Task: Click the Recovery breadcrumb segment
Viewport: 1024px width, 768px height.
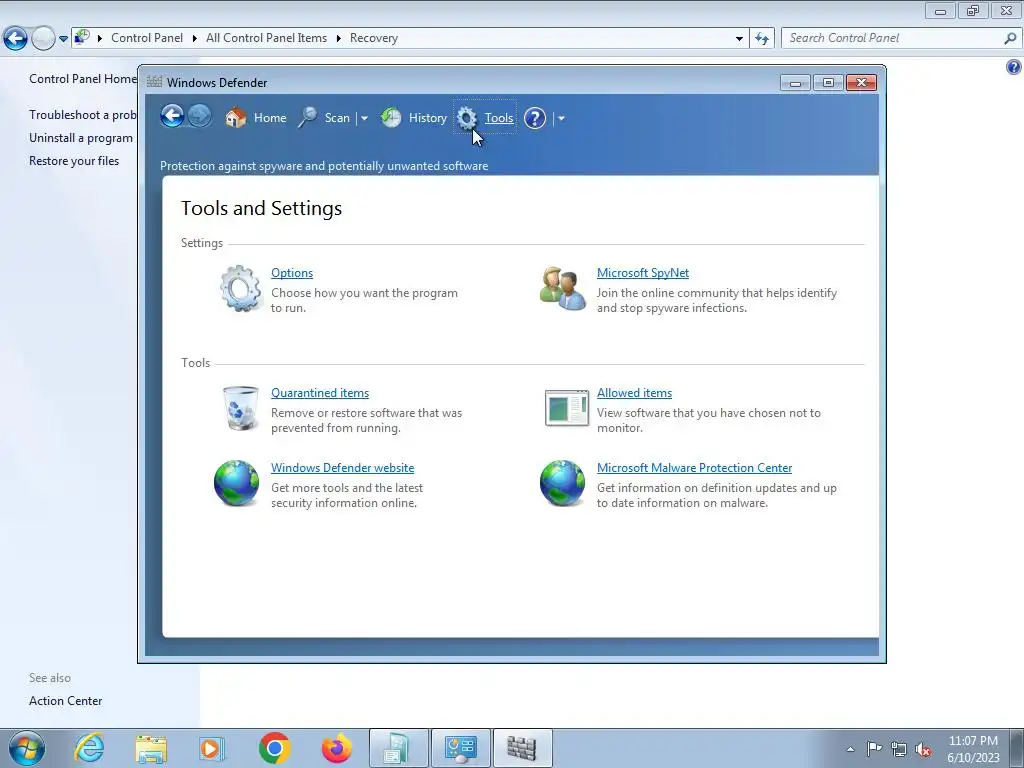Action: pos(374,38)
